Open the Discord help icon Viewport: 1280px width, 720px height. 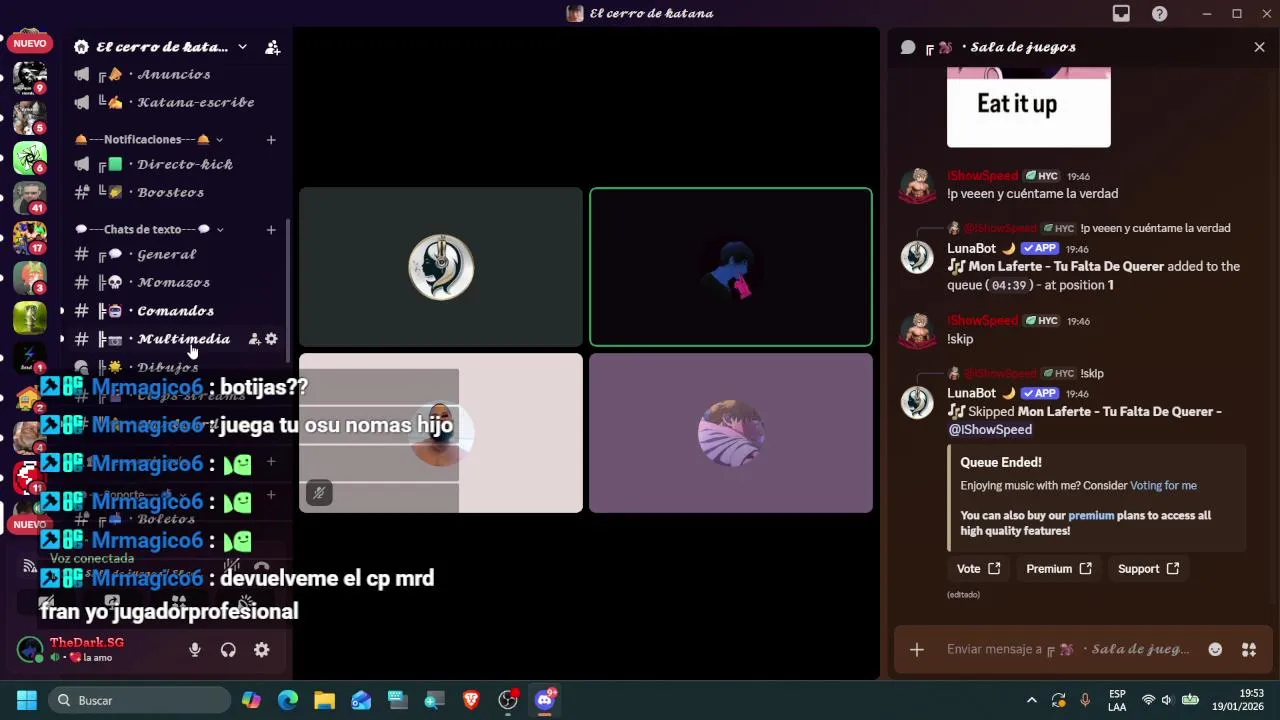coord(1160,13)
